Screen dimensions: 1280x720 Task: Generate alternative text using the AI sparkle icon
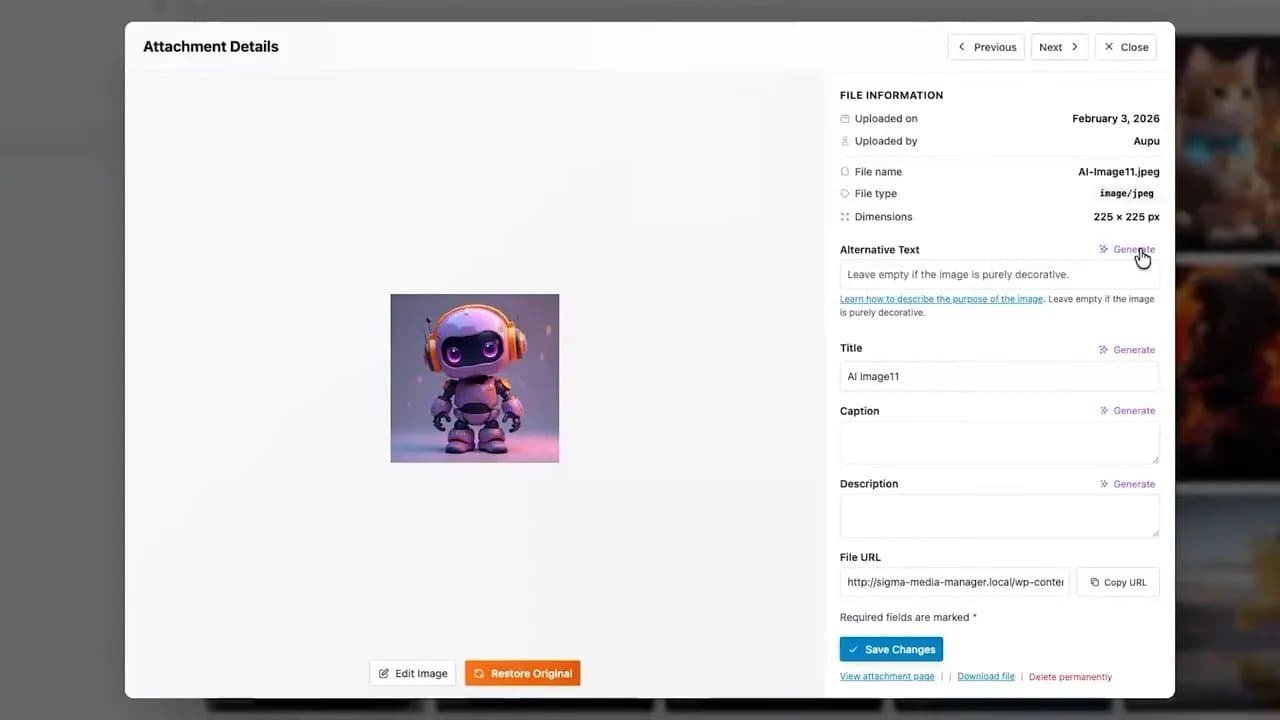coord(1104,249)
